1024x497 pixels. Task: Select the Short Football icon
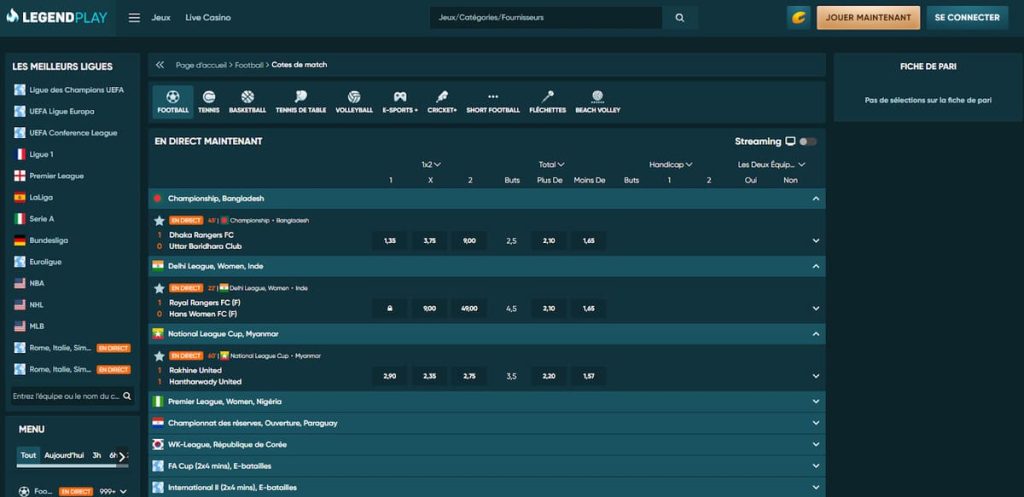[493, 102]
